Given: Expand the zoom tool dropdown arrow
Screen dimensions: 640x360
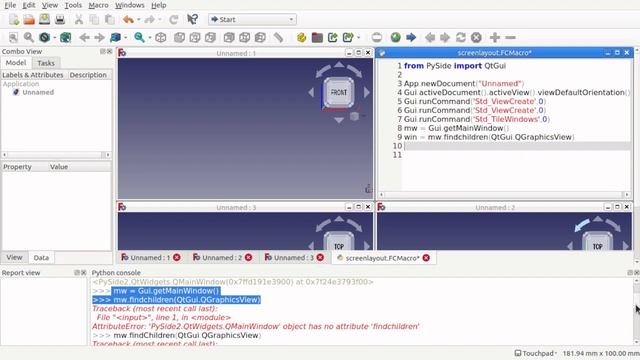Looking at the screenshot, I should pyautogui.click(x=150, y=38).
